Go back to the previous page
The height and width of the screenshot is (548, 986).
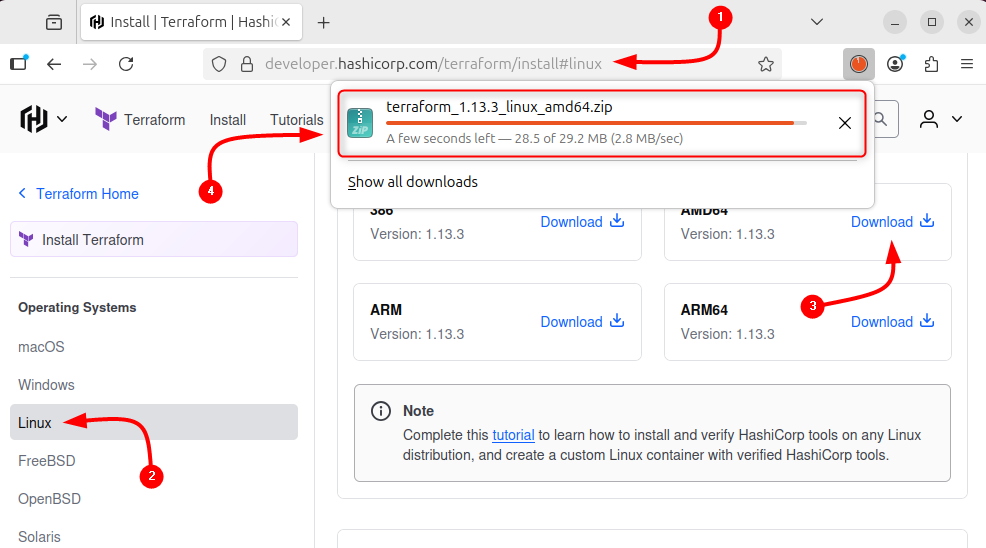click(54, 64)
